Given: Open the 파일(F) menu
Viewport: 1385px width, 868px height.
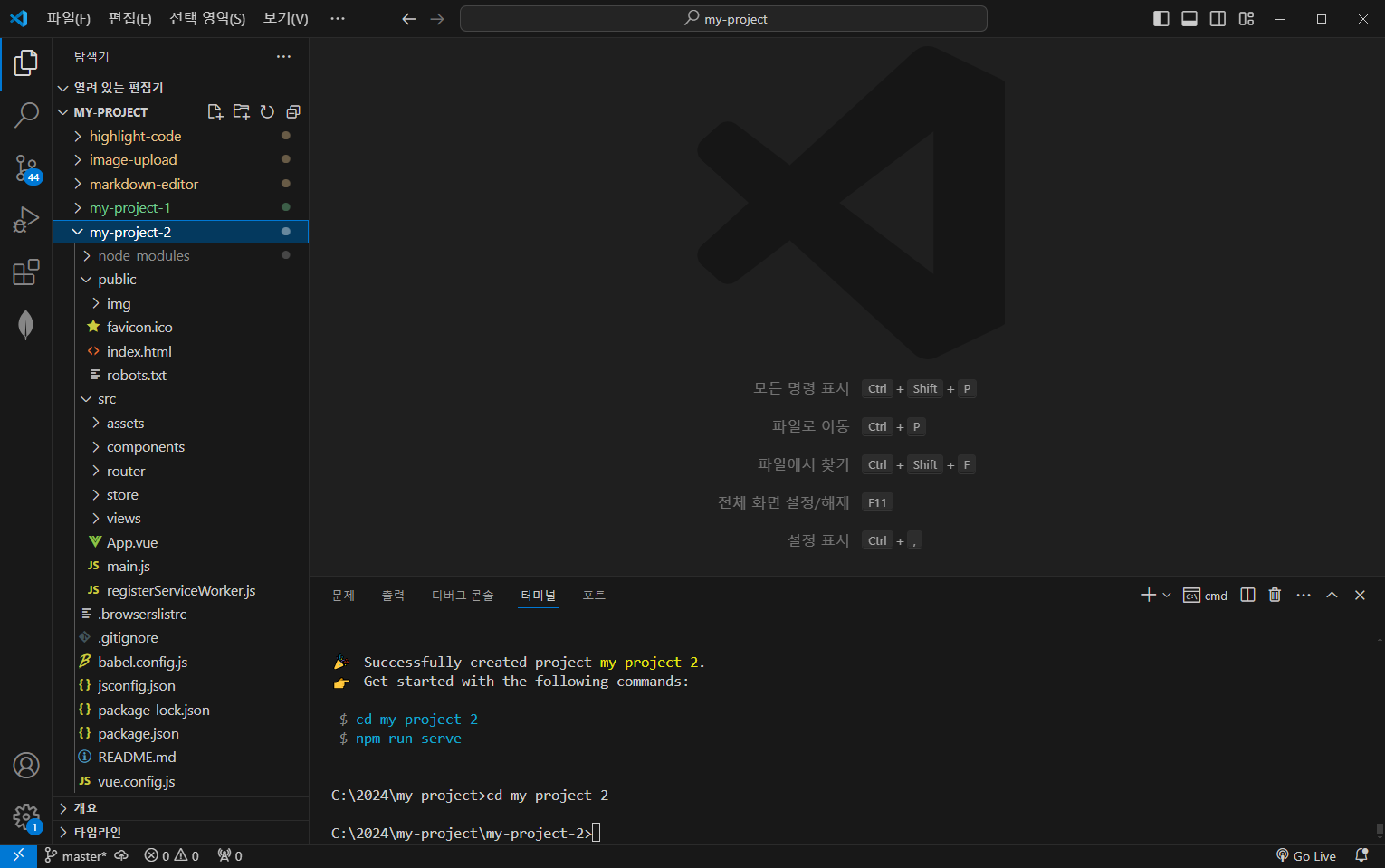Looking at the screenshot, I should (x=68, y=18).
